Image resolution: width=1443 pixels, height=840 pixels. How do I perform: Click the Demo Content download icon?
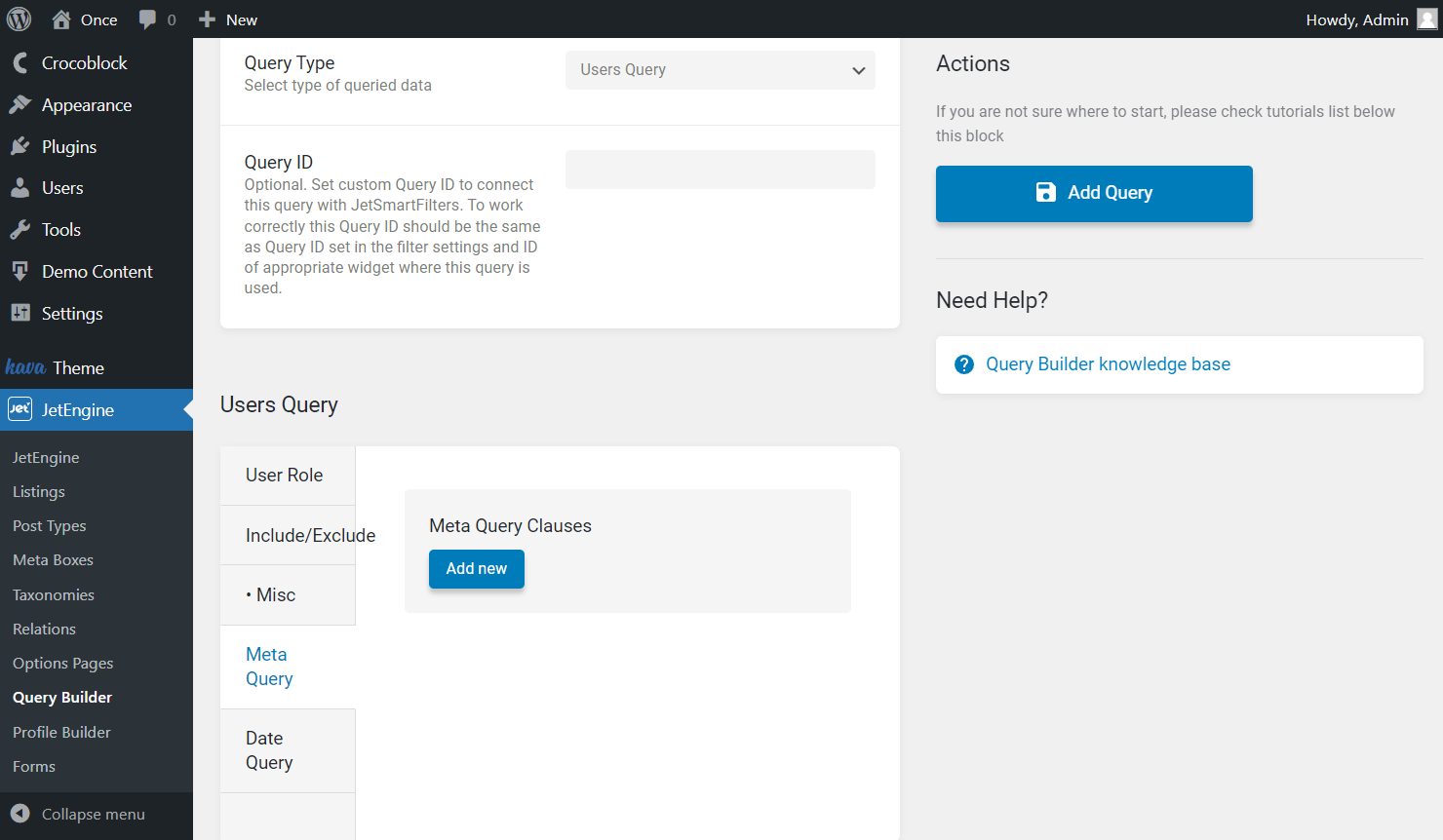(x=20, y=271)
